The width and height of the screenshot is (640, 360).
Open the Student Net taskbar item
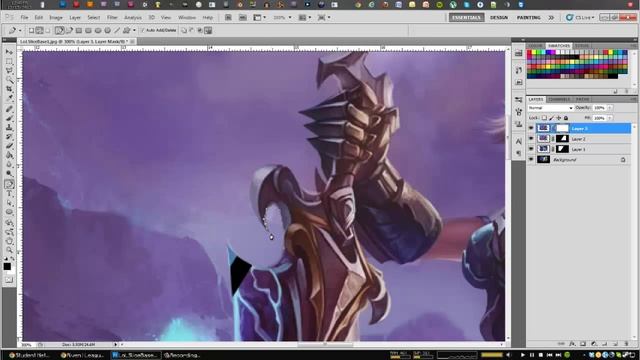click(29, 355)
